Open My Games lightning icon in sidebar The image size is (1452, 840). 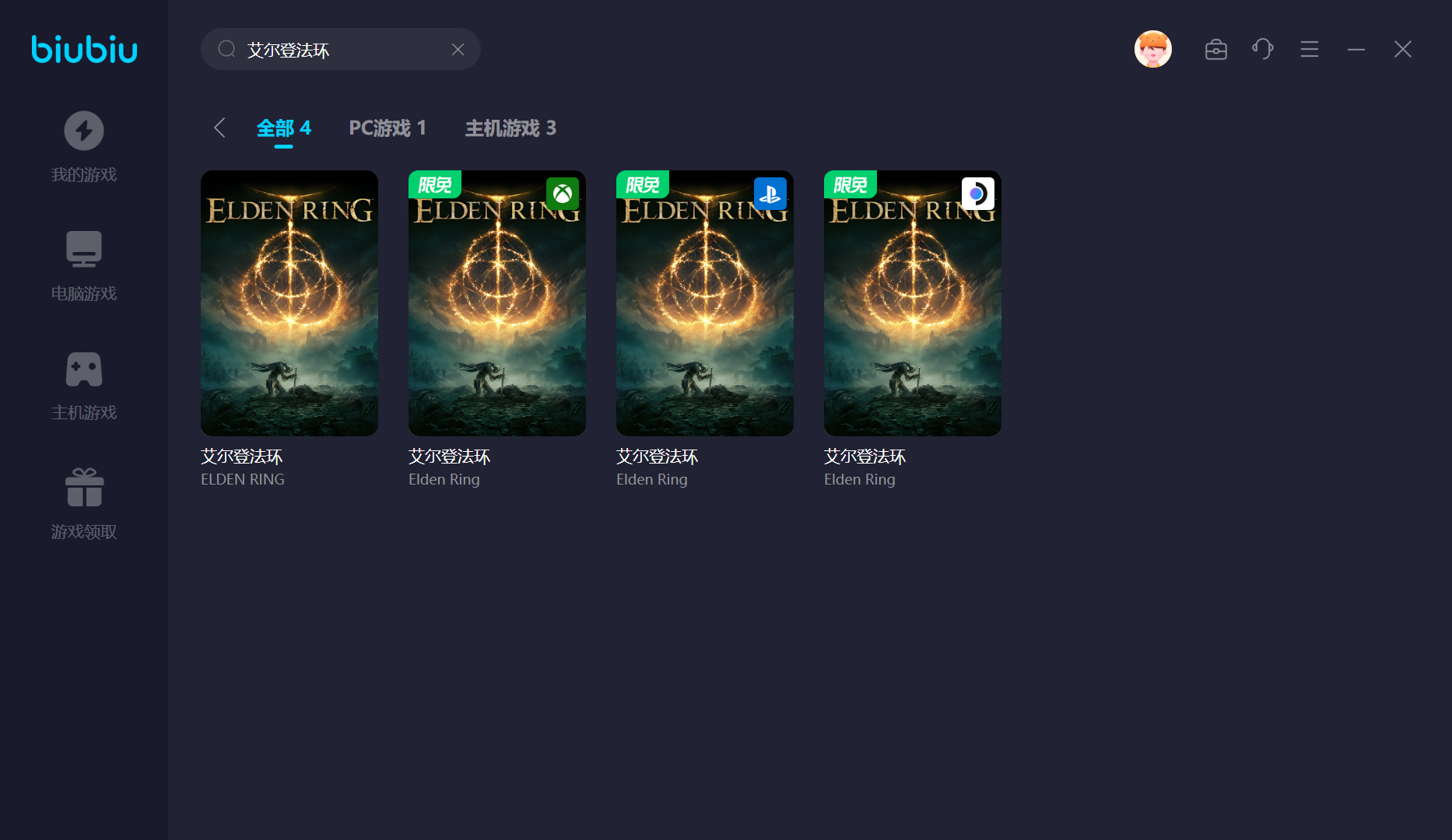pos(84,131)
